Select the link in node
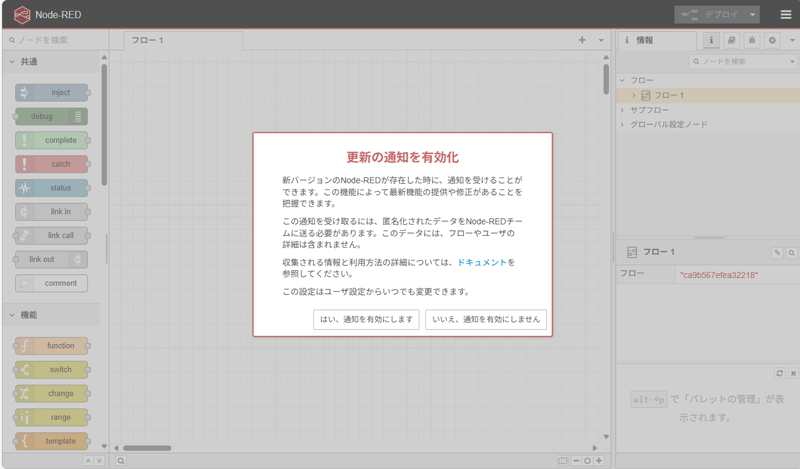The image size is (800, 469). point(52,211)
